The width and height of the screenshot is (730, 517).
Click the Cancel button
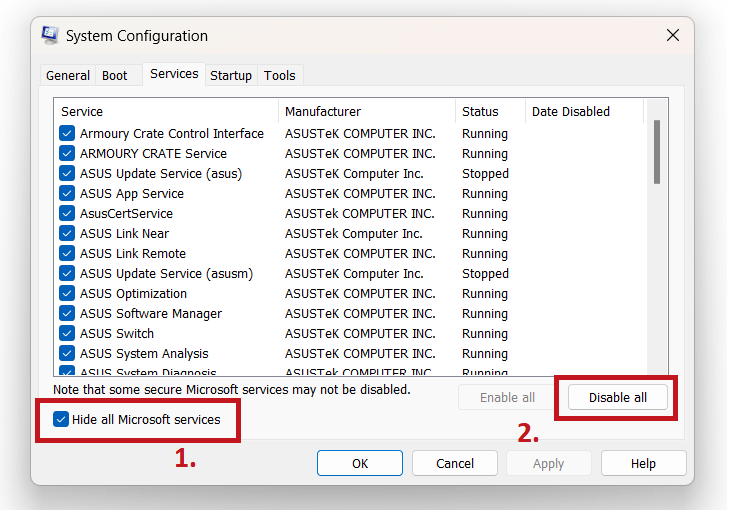click(x=456, y=465)
